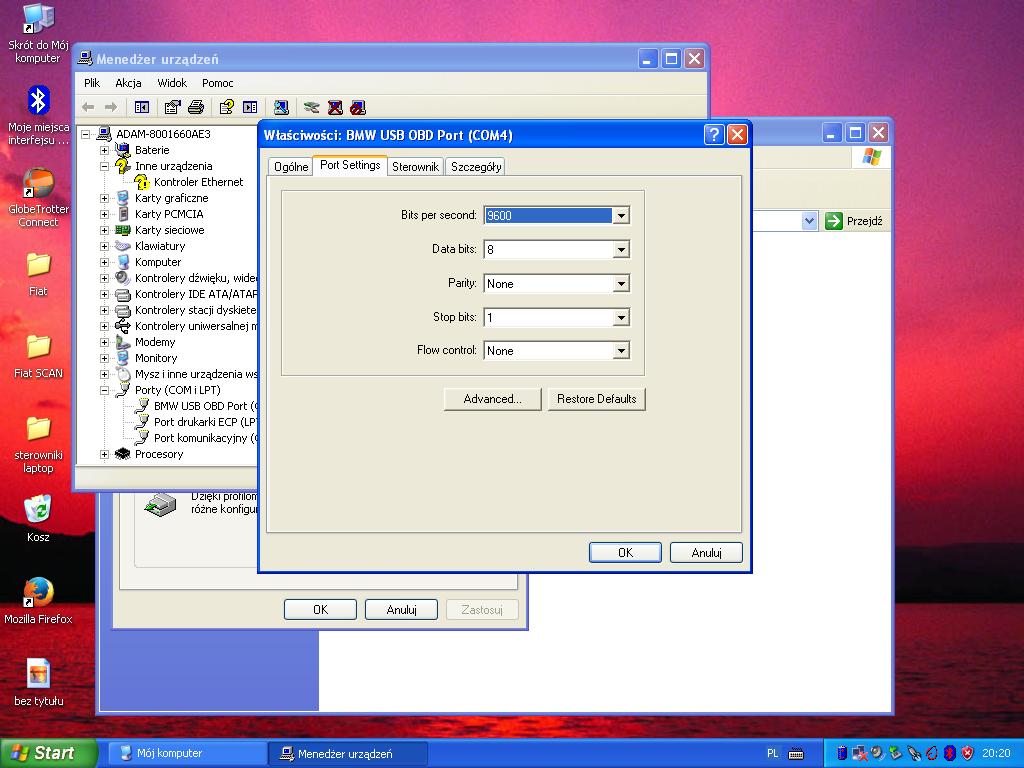Collapse the Porty (COM i LPT) node
This screenshot has height=768, width=1024.
pyautogui.click(x=105, y=390)
